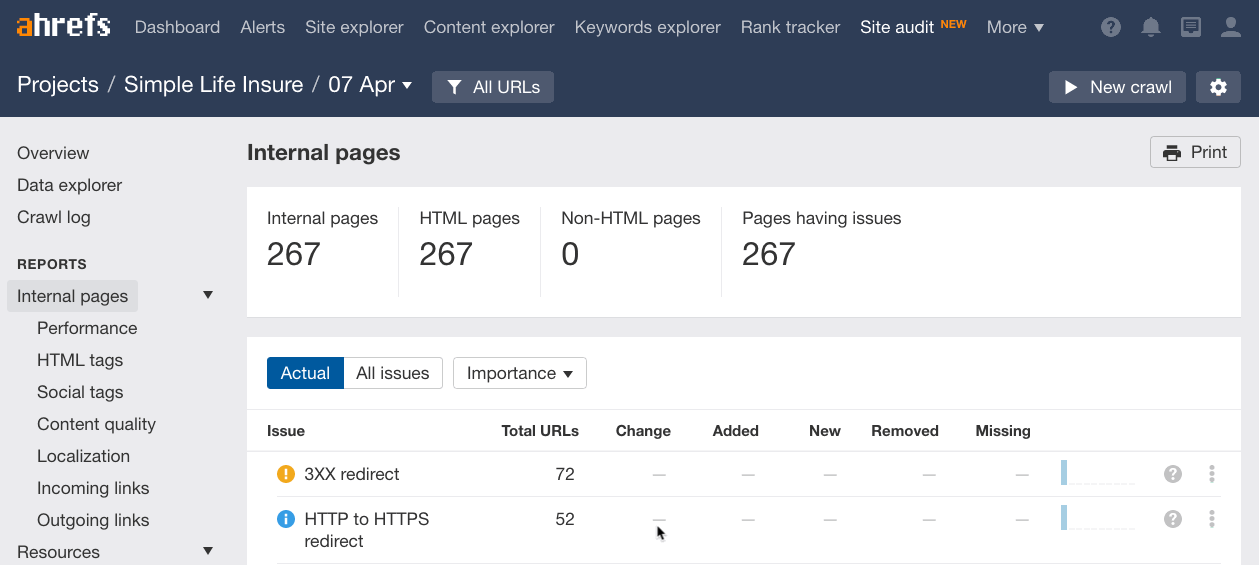Collapse the Internal pages sidebar section
1259x565 pixels.
click(208, 296)
